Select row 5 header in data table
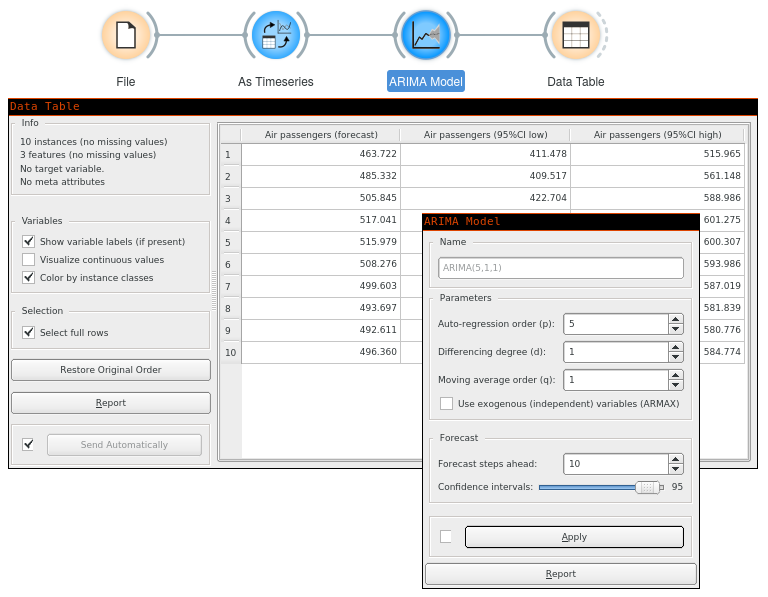 [x=228, y=242]
